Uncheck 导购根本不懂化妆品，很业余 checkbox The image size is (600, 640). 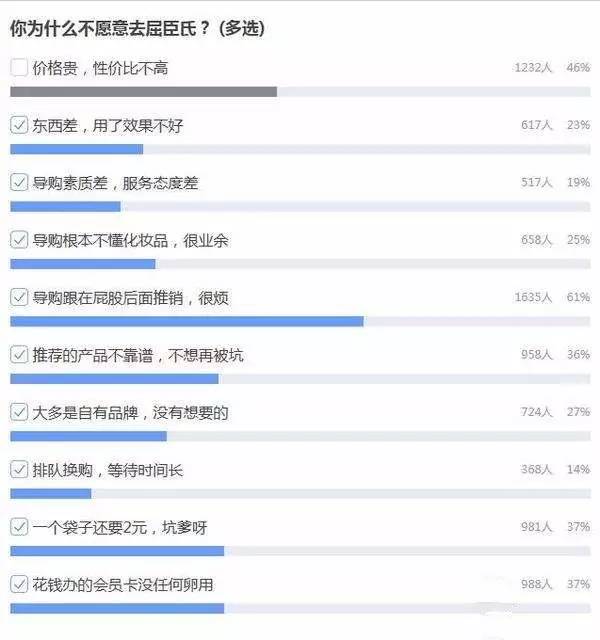pyautogui.click(x=19, y=240)
